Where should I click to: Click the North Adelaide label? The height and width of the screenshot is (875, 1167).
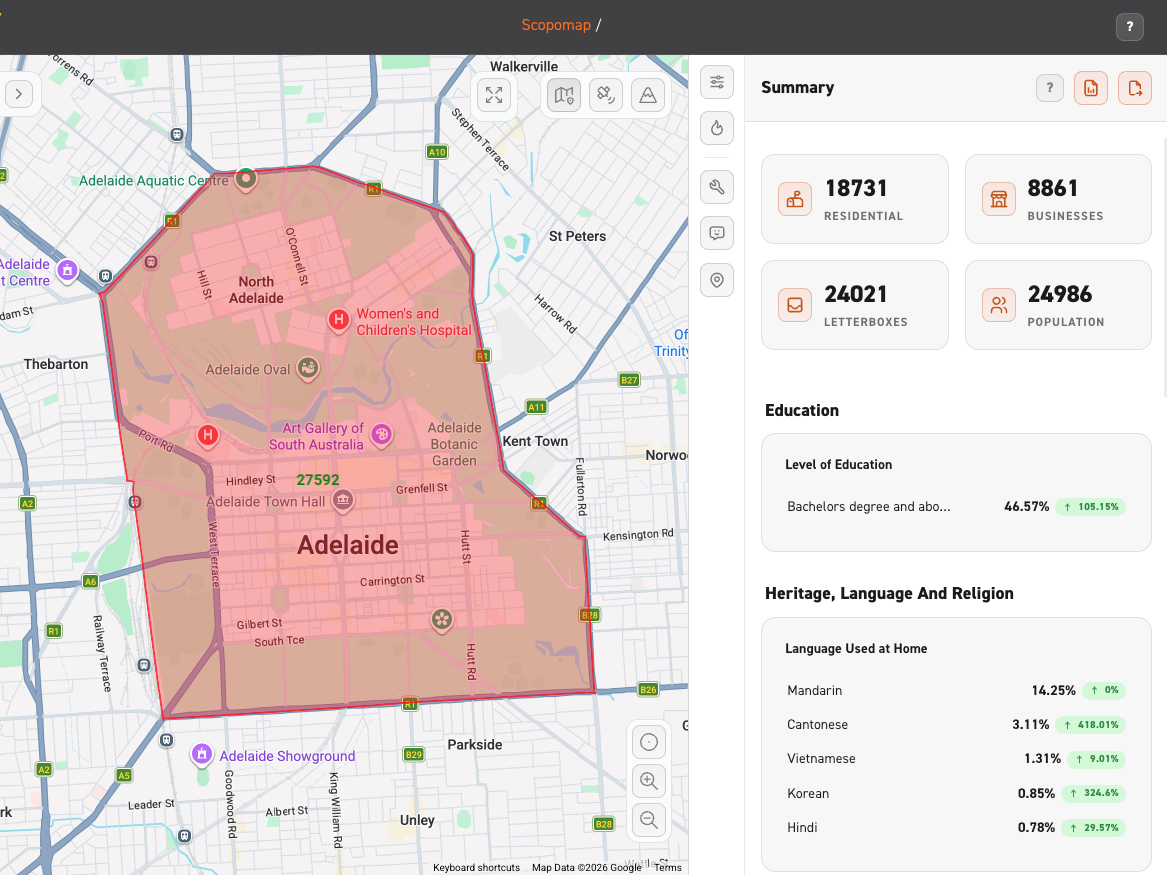coord(256,290)
